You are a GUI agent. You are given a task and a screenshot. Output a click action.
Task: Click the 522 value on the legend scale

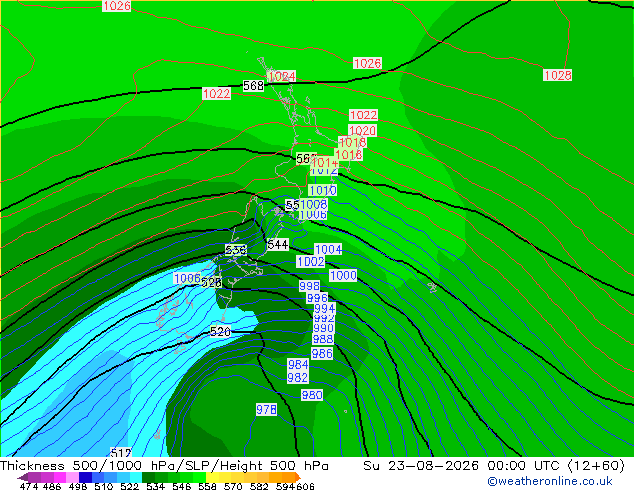click(x=130, y=486)
